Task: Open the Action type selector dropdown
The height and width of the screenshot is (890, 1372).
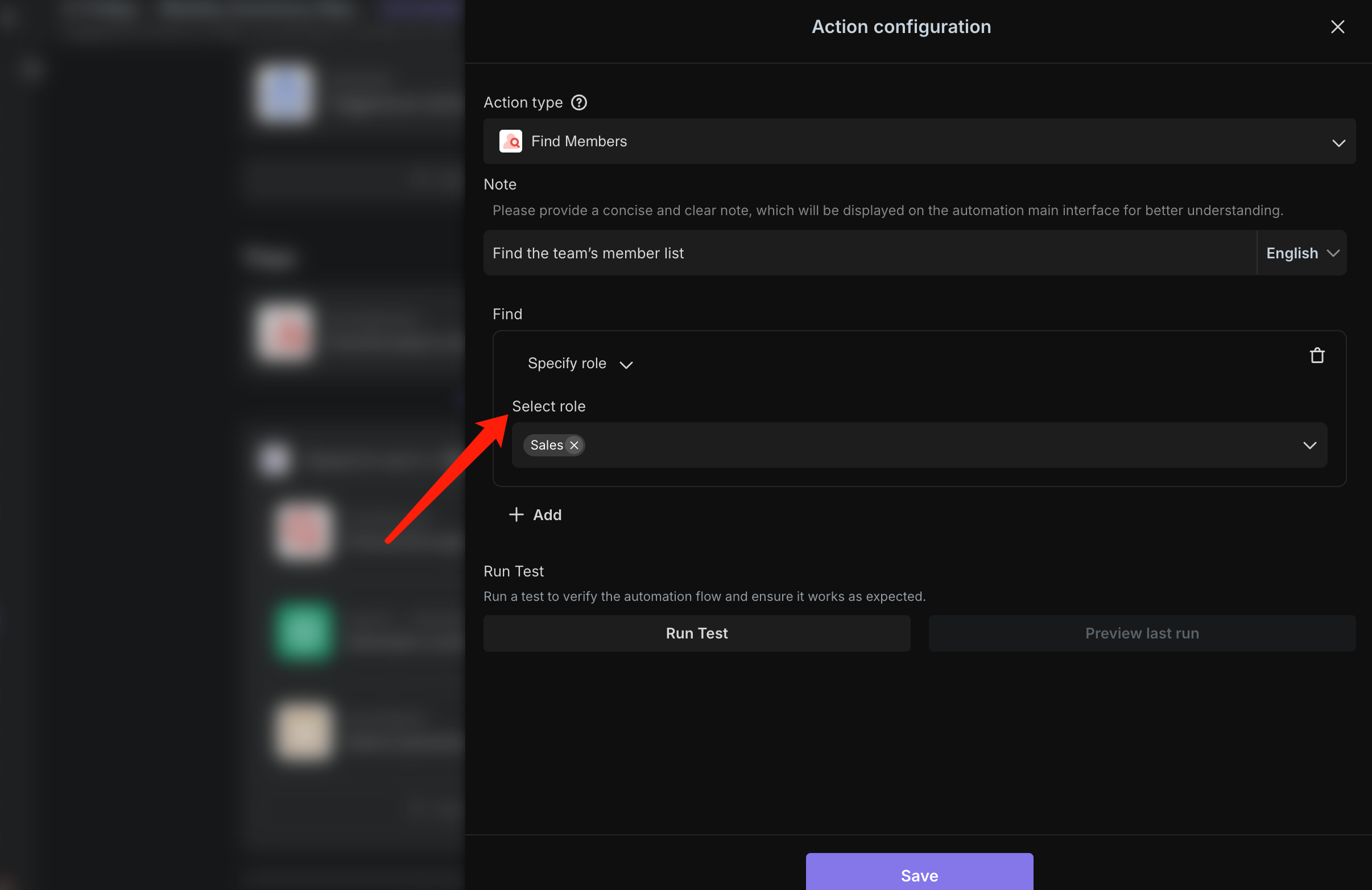Action: [x=1339, y=141]
